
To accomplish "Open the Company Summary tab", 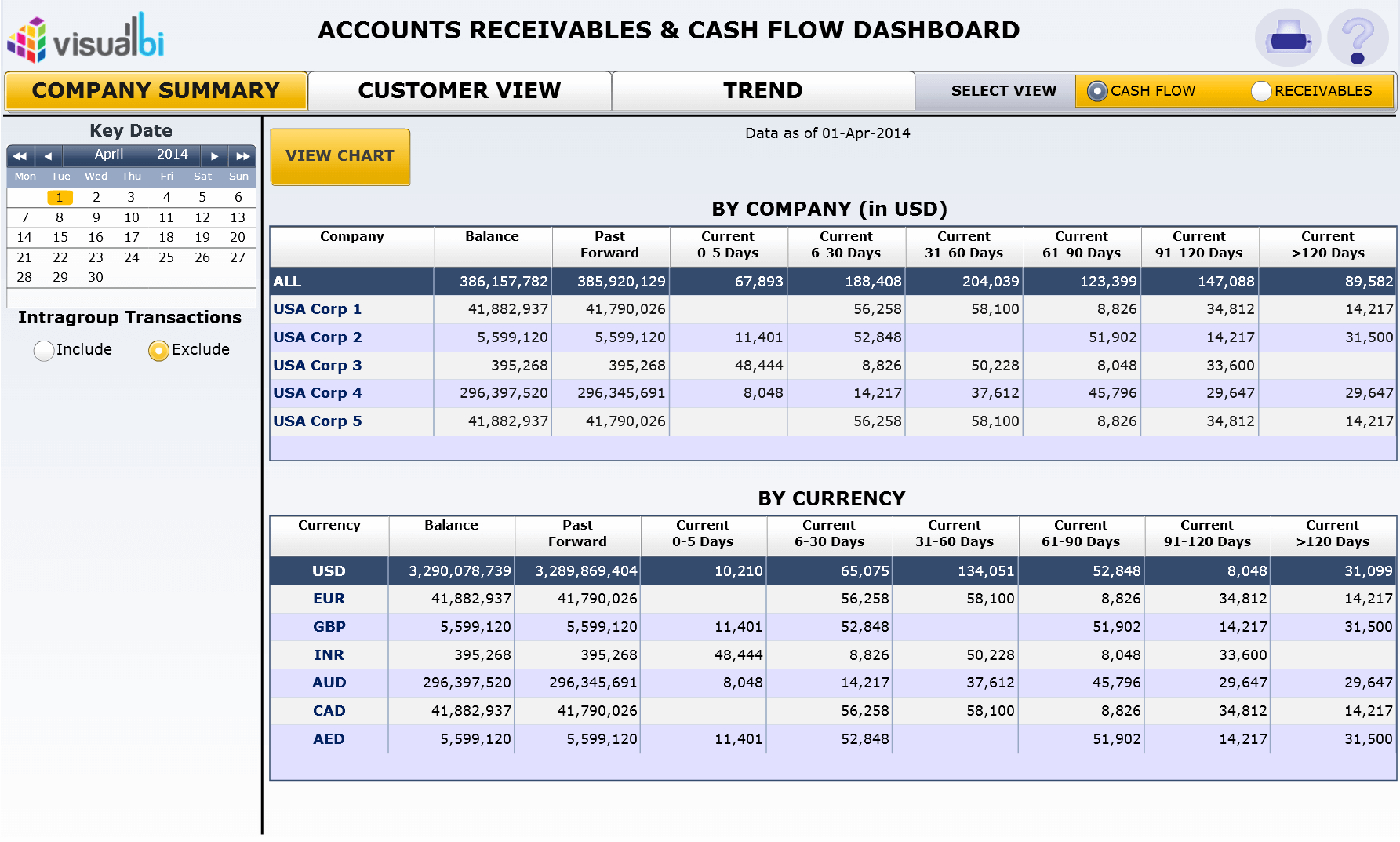I will 155,91.
